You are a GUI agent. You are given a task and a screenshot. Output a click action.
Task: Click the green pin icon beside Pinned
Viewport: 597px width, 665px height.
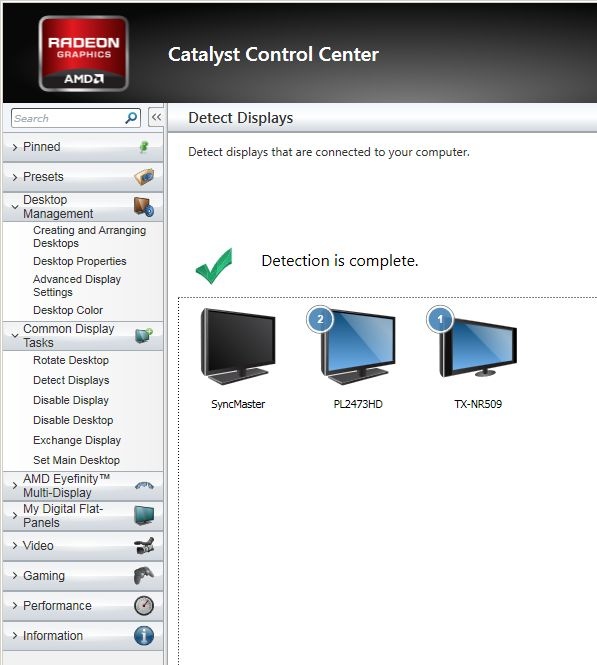click(144, 147)
